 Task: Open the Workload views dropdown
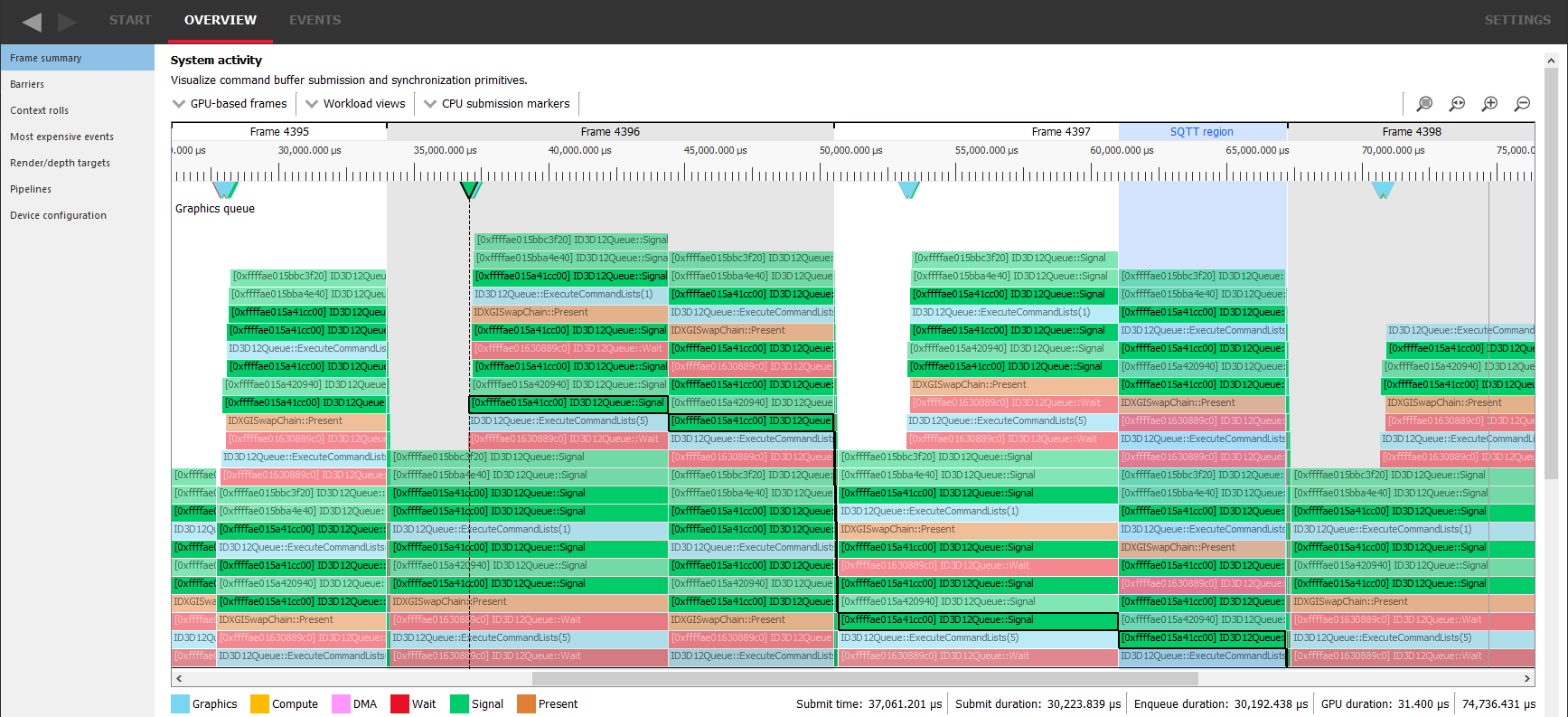pos(355,104)
